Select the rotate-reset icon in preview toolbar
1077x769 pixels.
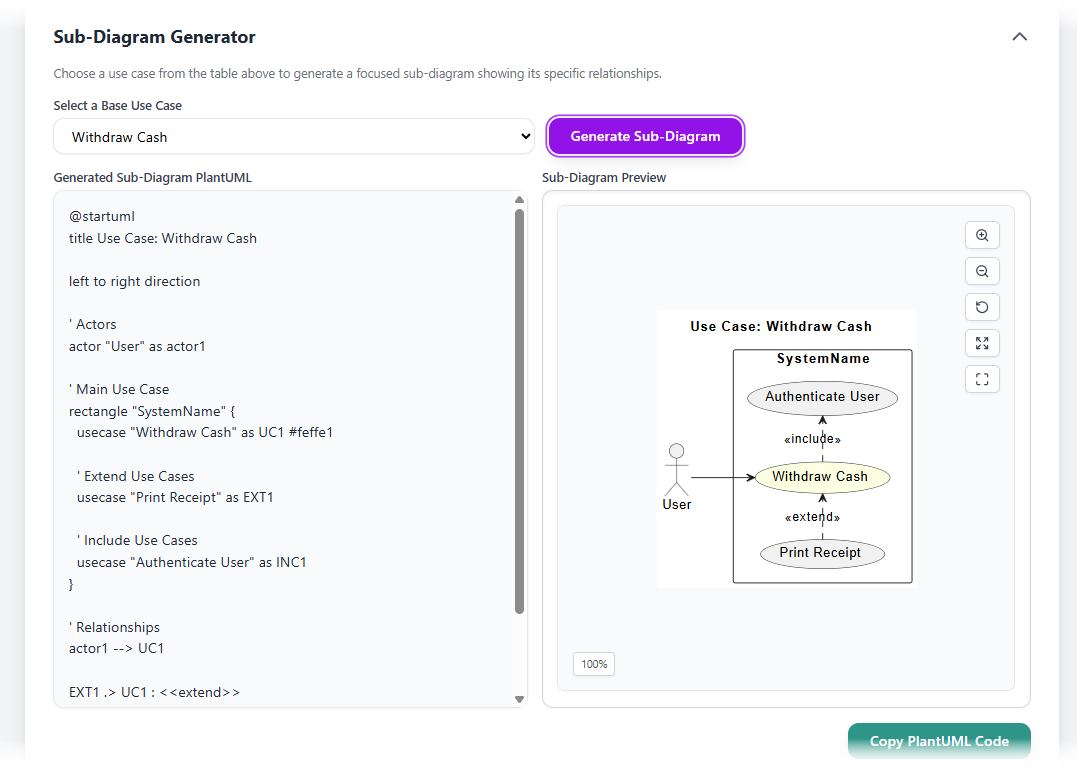(x=982, y=307)
